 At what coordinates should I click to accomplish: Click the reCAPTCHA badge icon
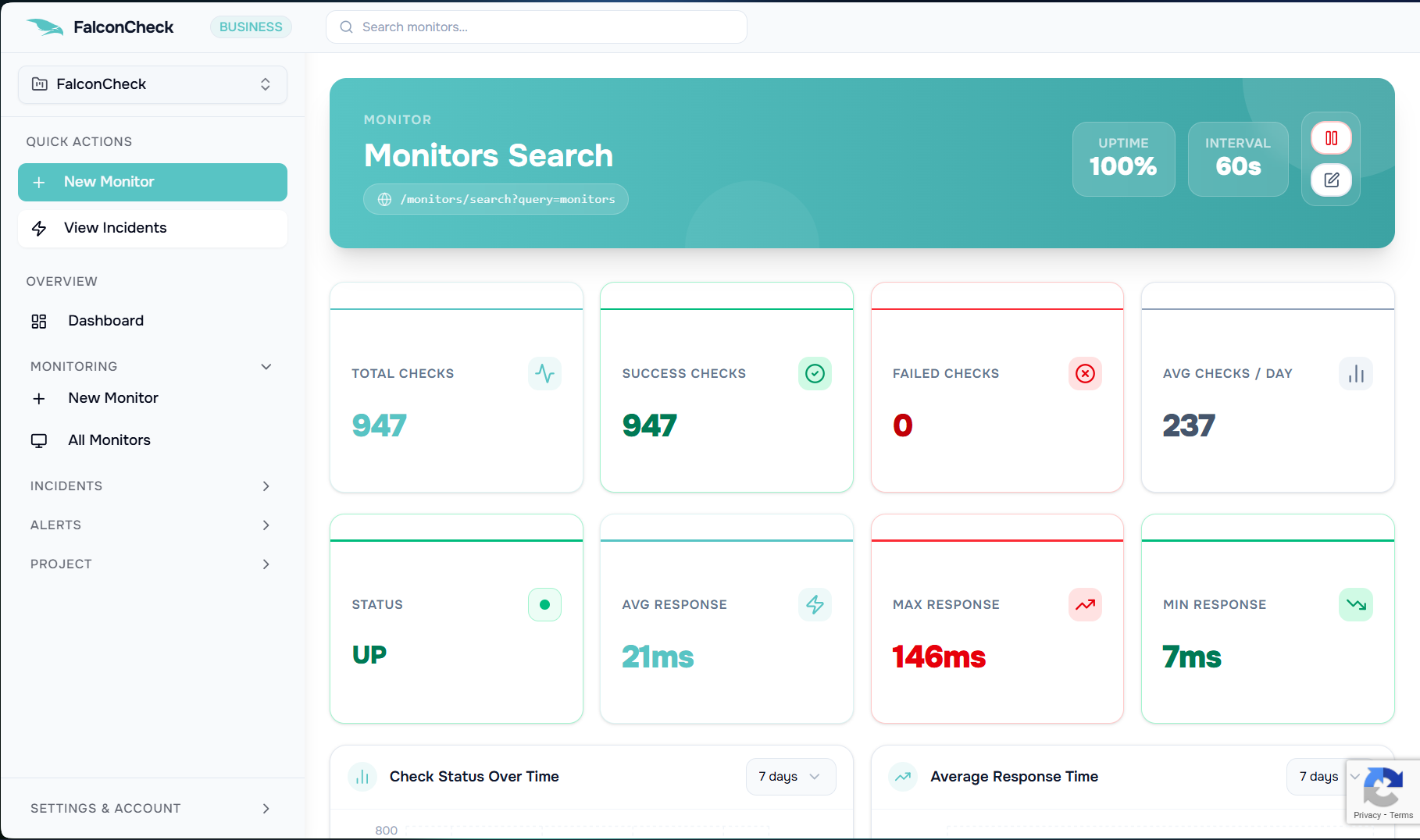click(x=1382, y=786)
